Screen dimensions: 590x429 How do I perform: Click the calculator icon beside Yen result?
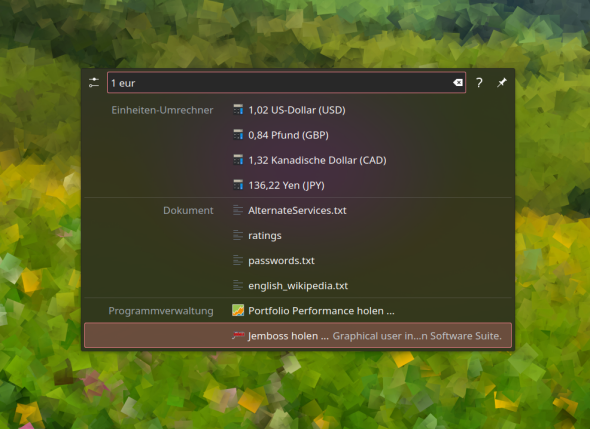coord(238,185)
